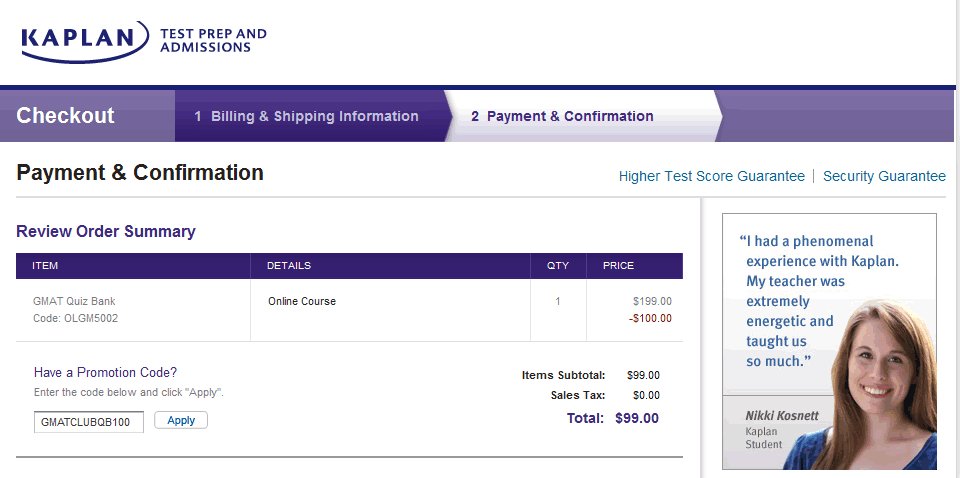960x478 pixels.
Task: Click the QTY column header
Action: (557, 266)
